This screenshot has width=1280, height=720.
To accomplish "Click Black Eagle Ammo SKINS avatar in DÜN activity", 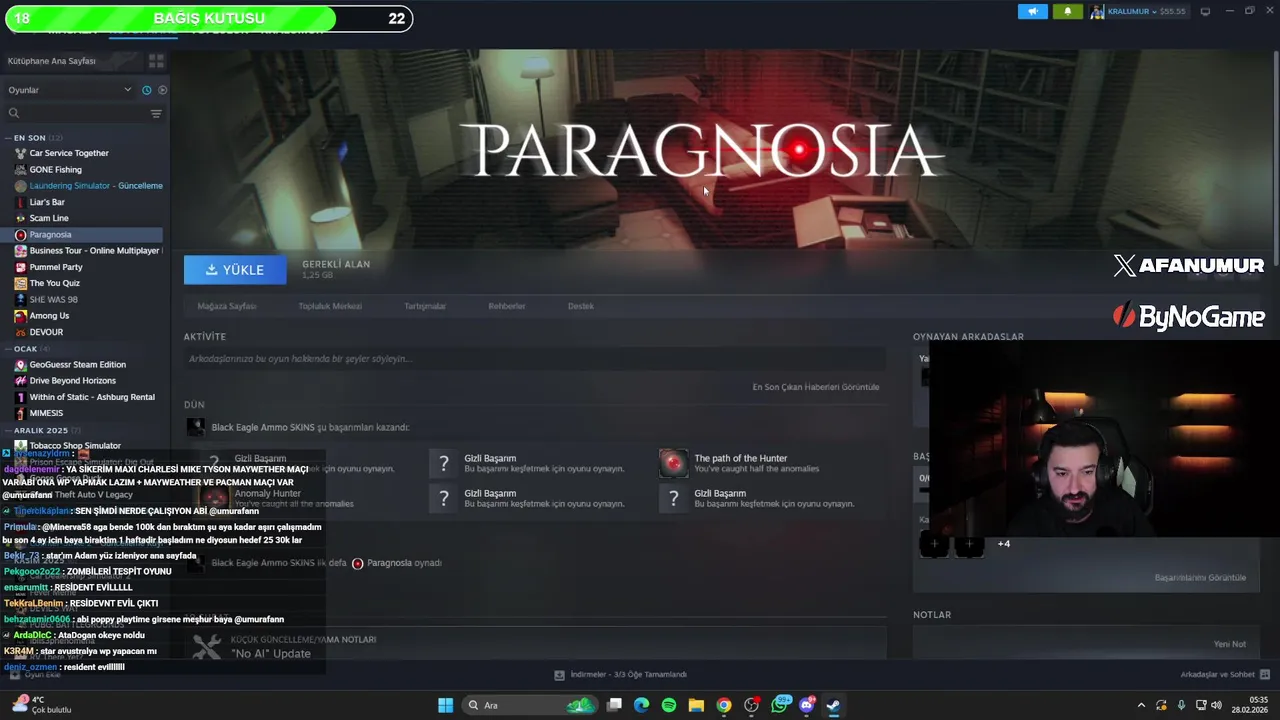I will pos(196,427).
